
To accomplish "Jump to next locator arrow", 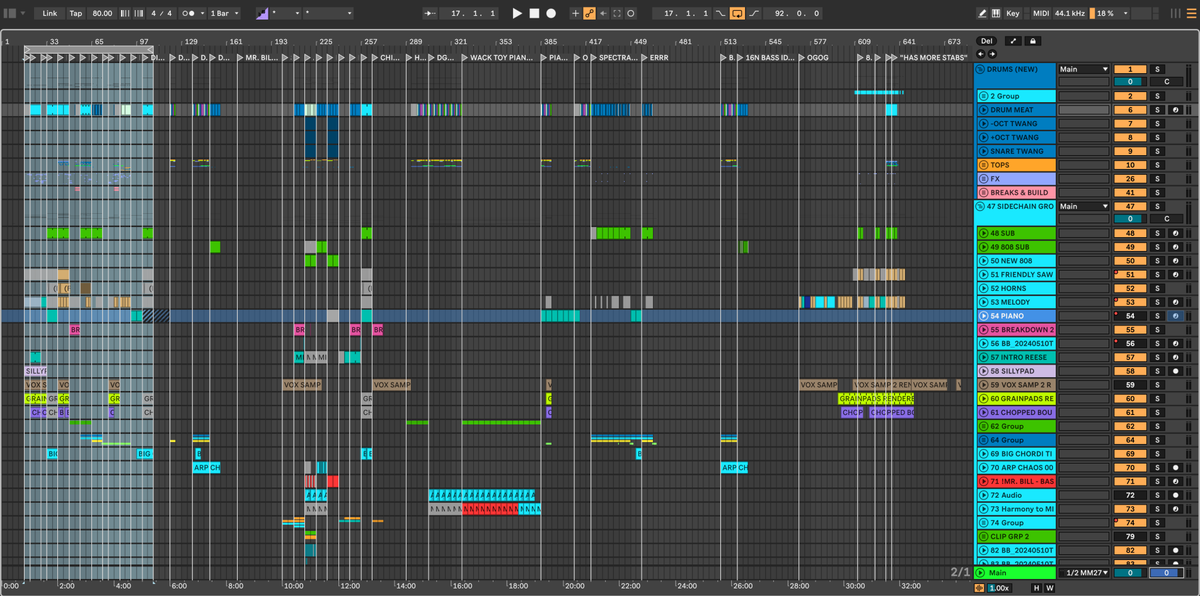I will point(990,54).
